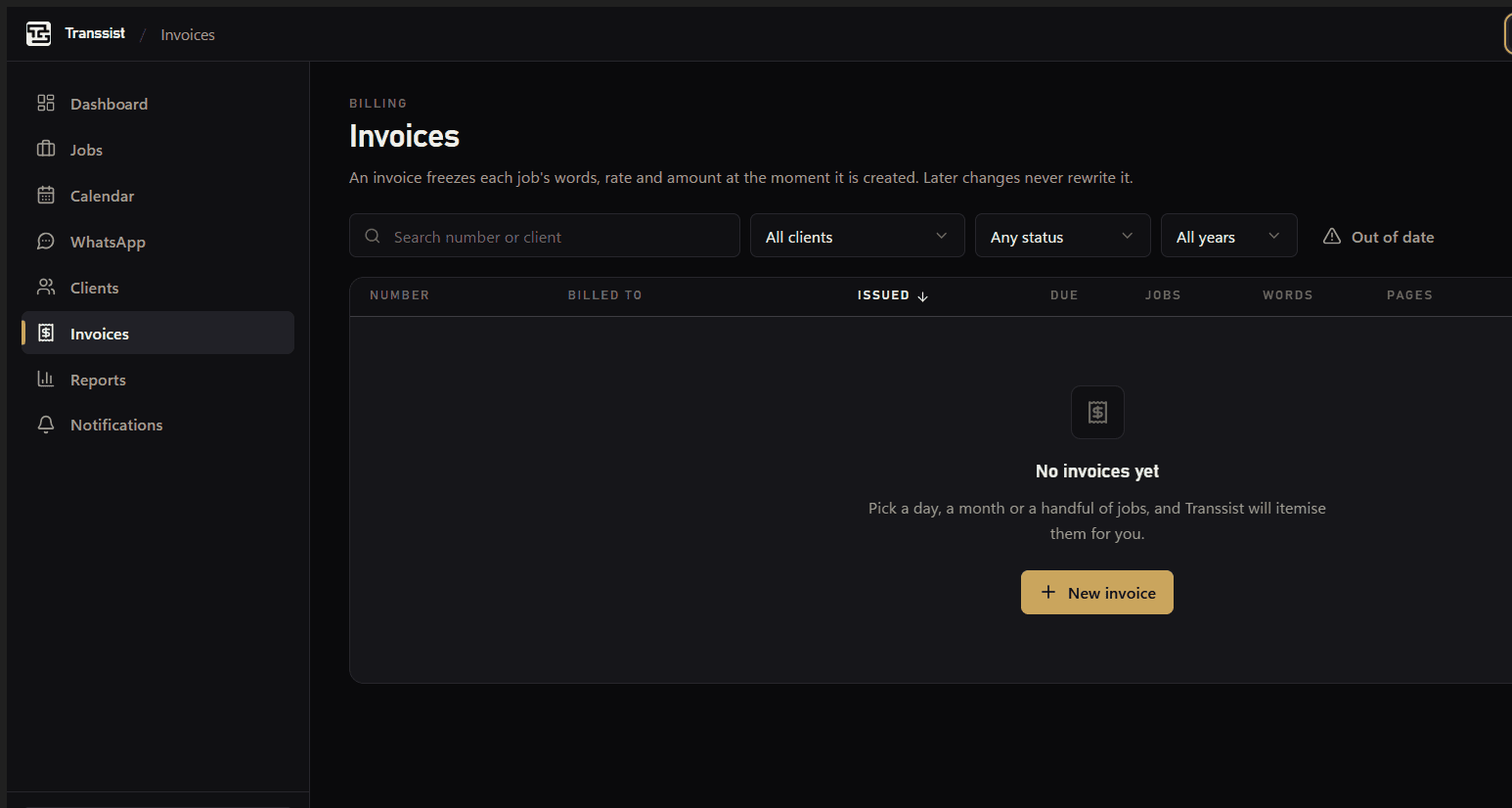Open the Calendar menu item
Screen dimensions: 1512x808
(157, 196)
